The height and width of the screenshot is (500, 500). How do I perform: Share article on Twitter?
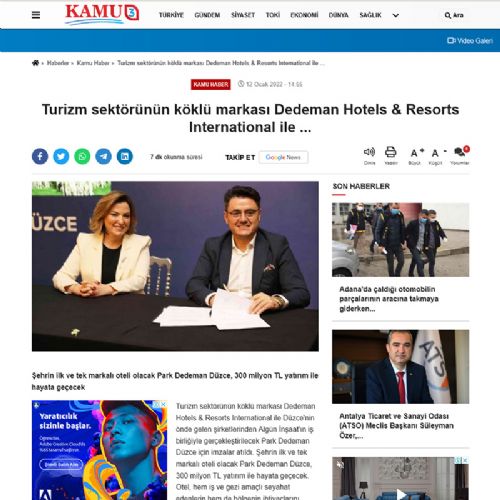click(61, 156)
